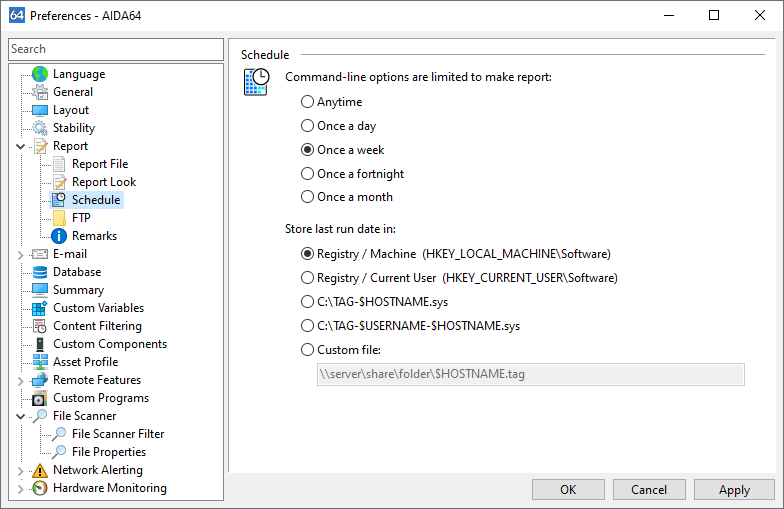Screen dimensions: 784x509
Task: Click the Summary monitor icon
Action: pos(40,290)
